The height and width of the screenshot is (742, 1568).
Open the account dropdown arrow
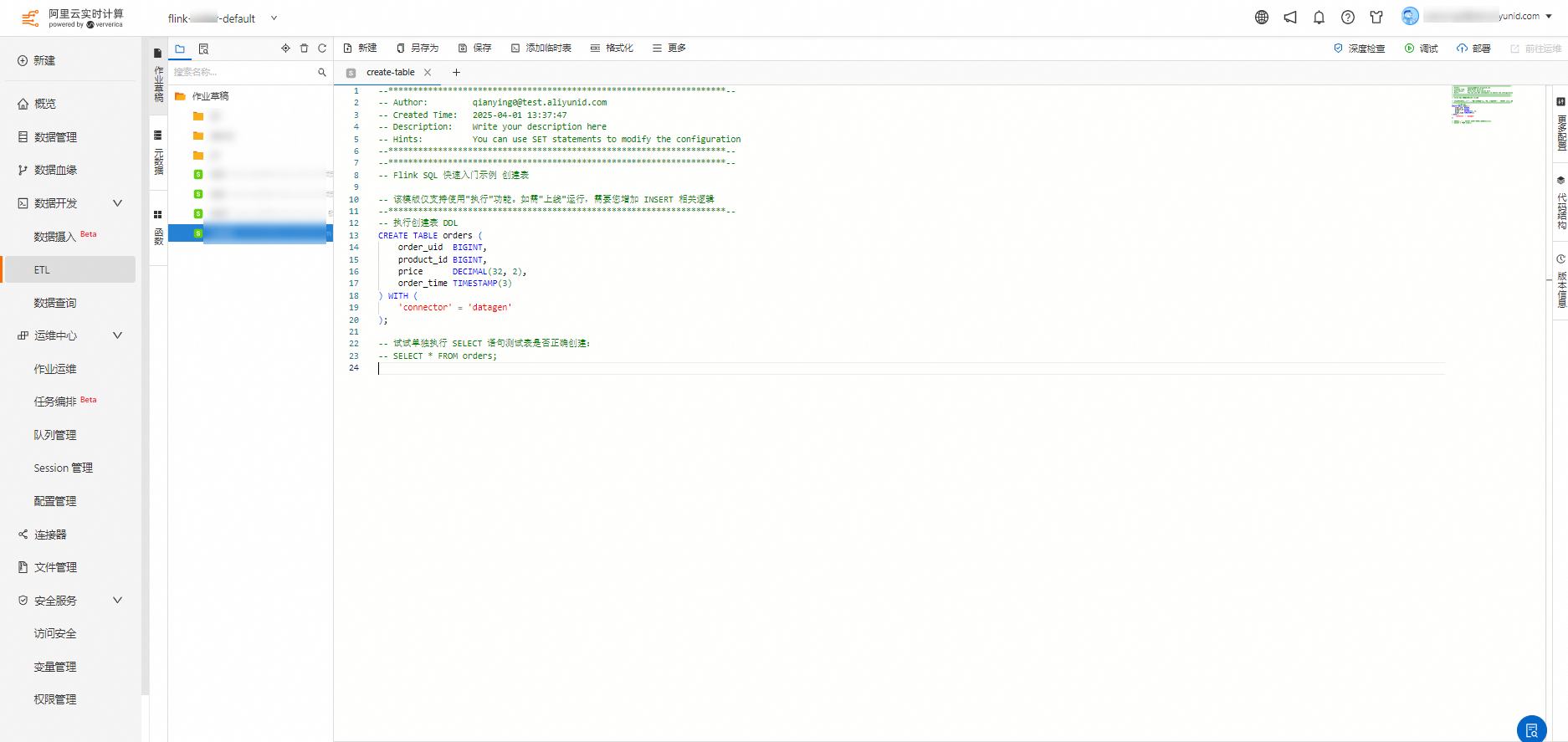pyautogui.click(x=1549, y=17)
